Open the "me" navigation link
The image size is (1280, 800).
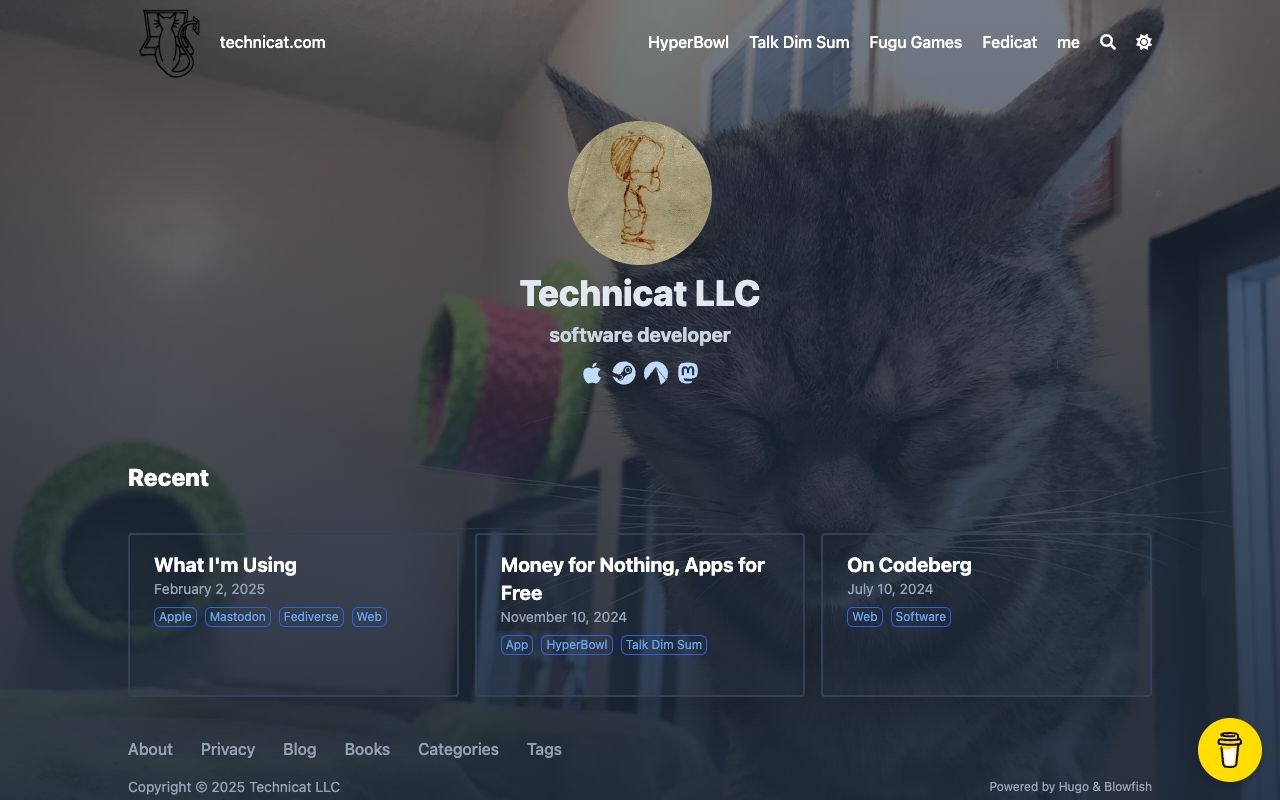click(1068, 42)
